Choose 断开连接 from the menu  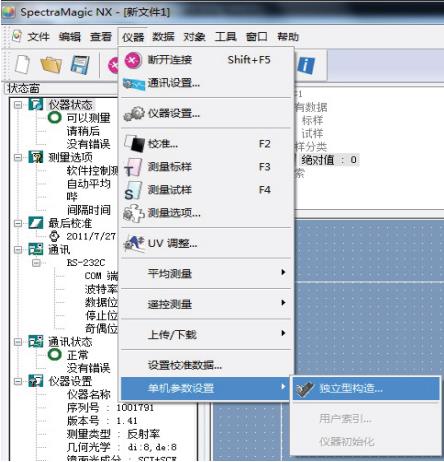pos(206,60)
